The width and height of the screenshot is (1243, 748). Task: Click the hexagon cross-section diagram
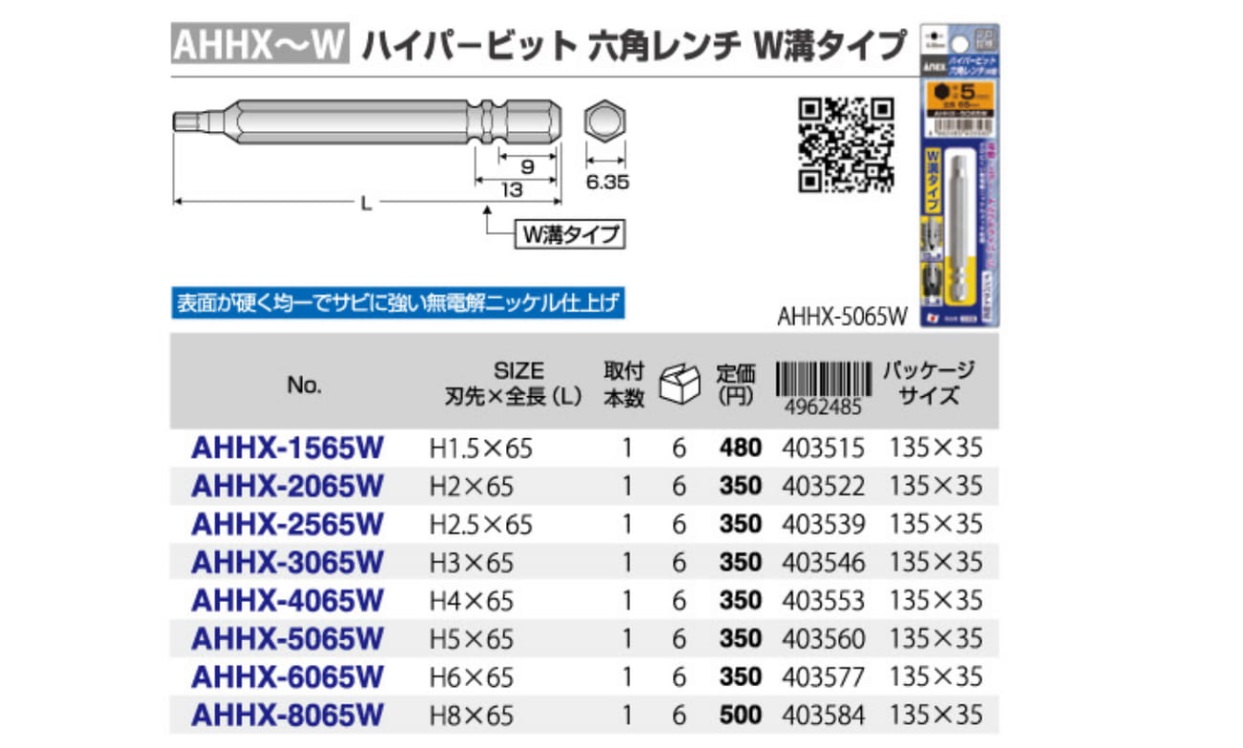[x=605, y=122]
